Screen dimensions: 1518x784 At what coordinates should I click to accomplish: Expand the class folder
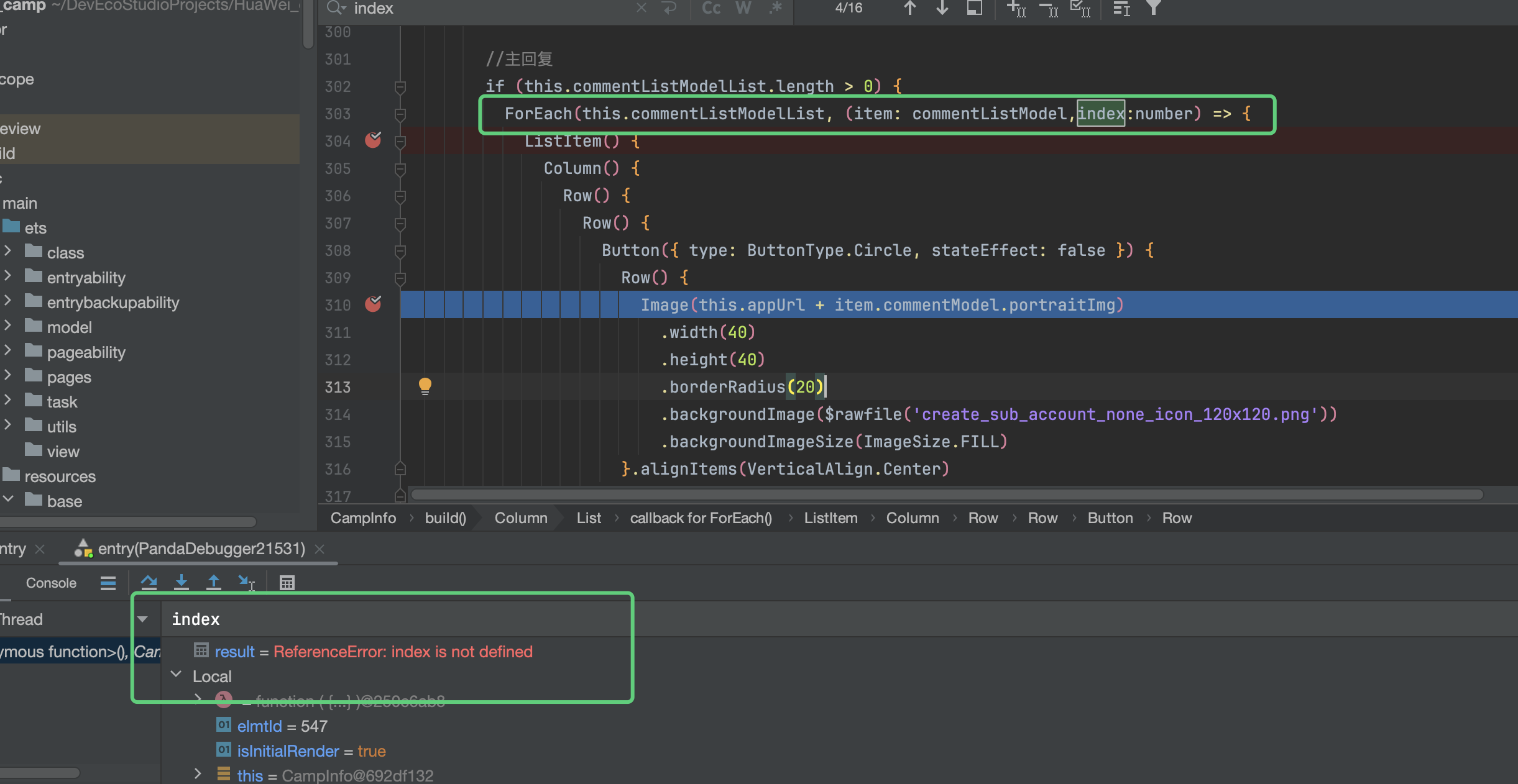(7, 251)
